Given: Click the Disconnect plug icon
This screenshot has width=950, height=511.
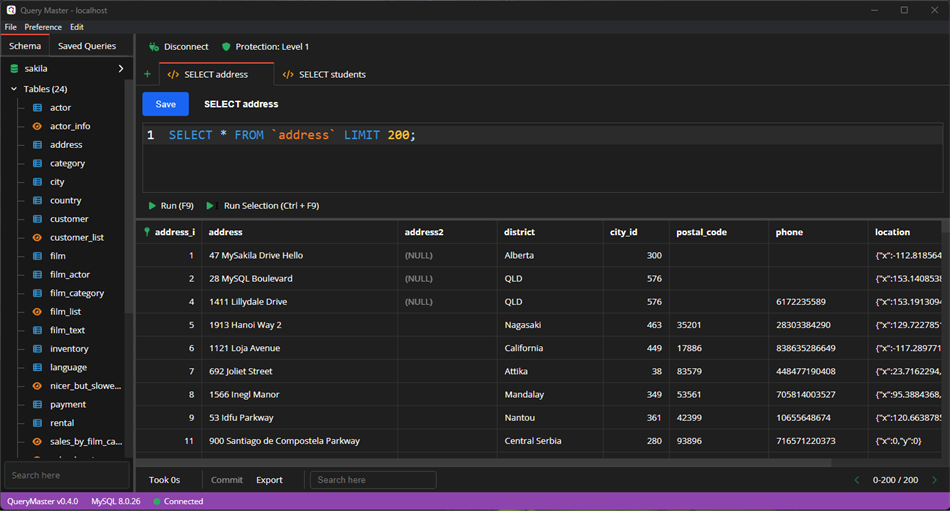Looking at the screenshot, I should 153,47.
